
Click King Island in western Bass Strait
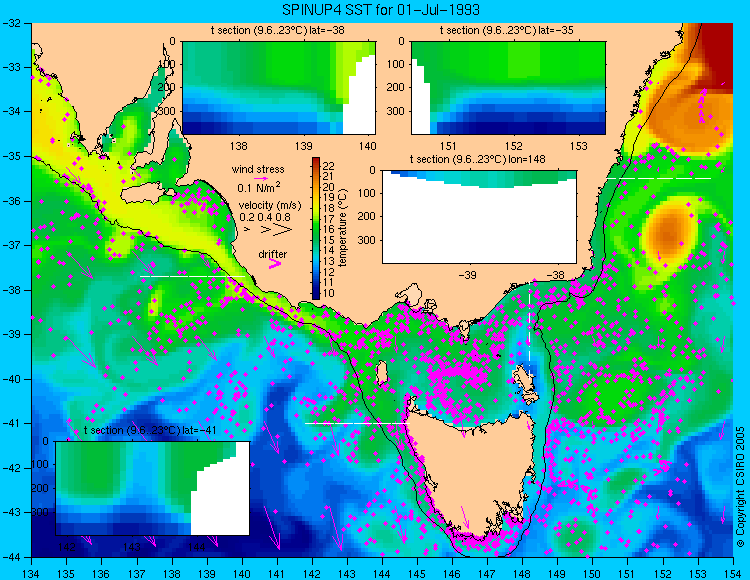382,373
